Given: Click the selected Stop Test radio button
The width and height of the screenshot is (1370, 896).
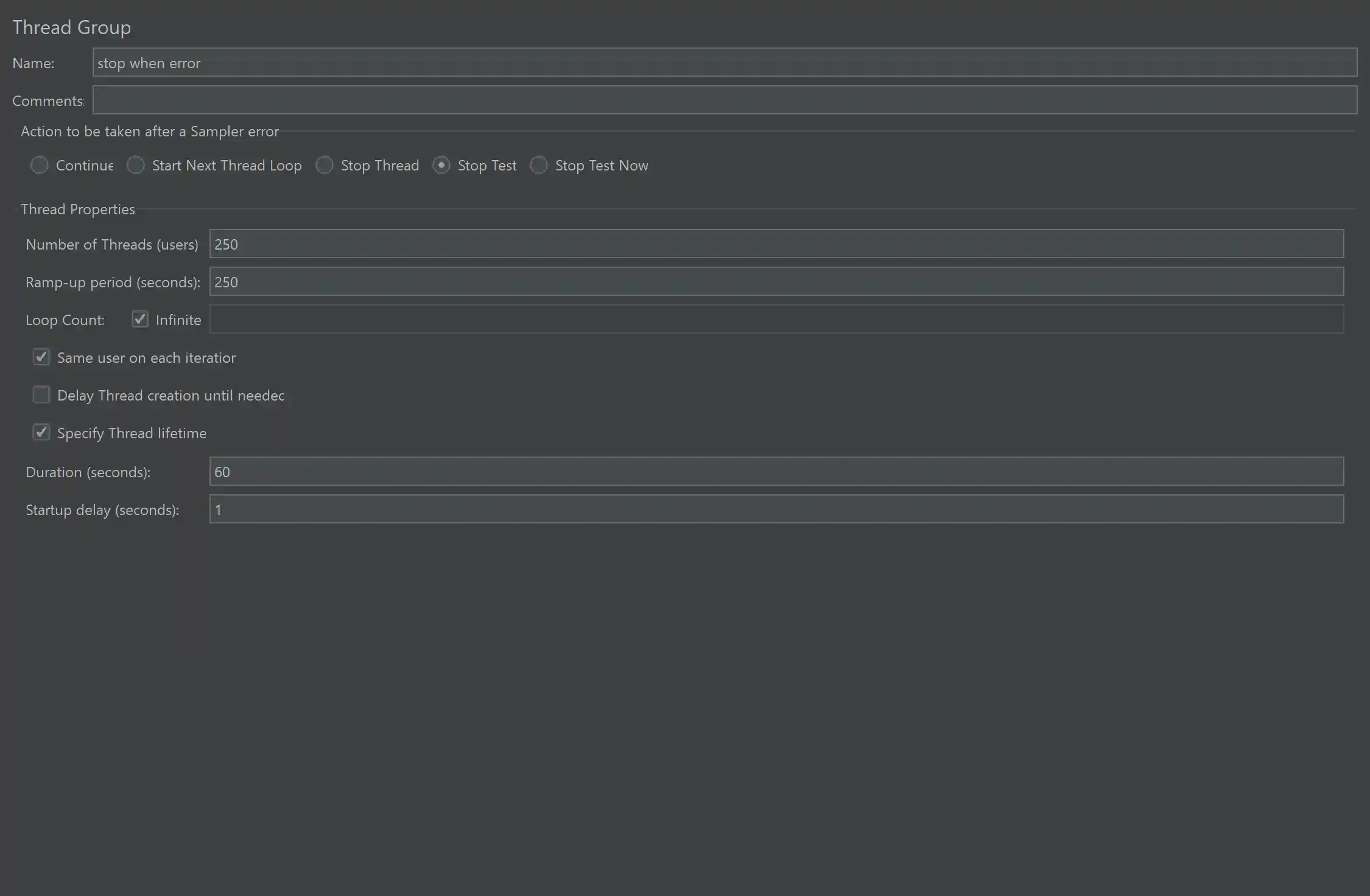Looking at the screenshot, I should point(441,166).
